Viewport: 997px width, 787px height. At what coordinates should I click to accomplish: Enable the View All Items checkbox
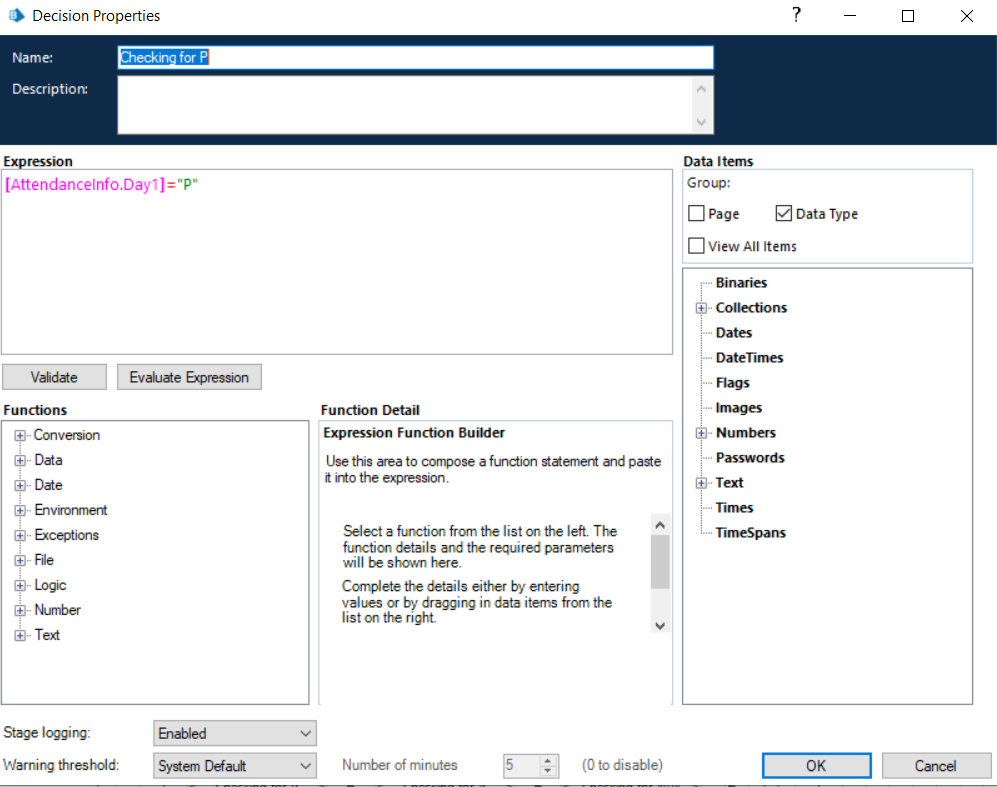pyautogui.click(x=696, y=245)
